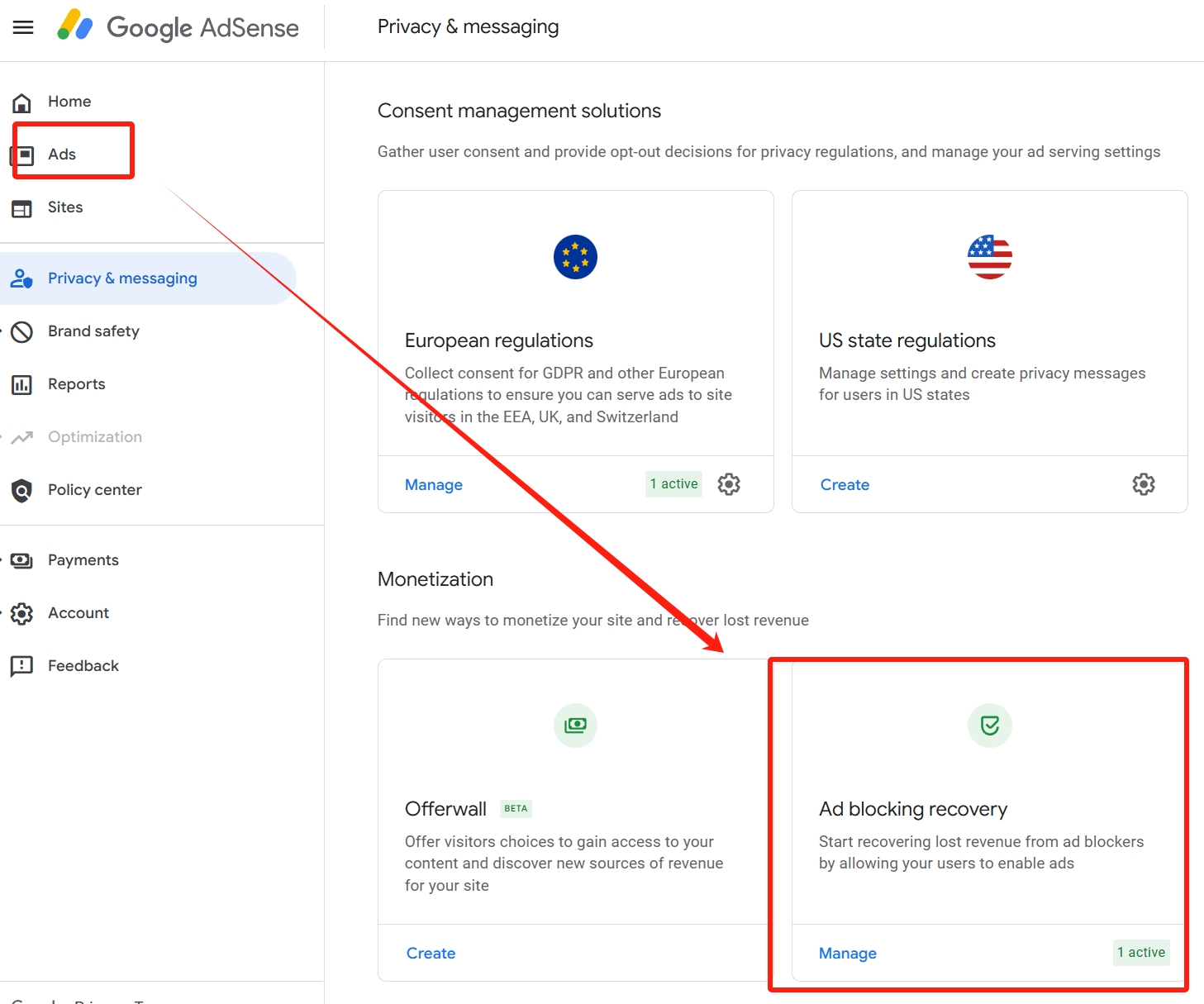
Task: Select the Brand safety icon
Action: [x=21, y=331]
